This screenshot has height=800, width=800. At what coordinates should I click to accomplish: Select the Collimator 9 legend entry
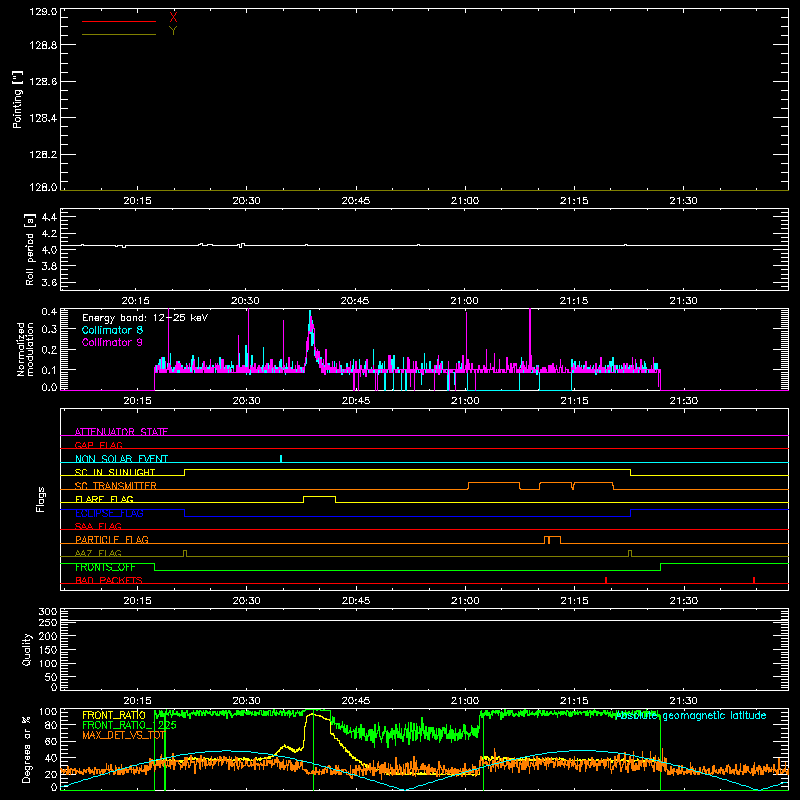112,342
